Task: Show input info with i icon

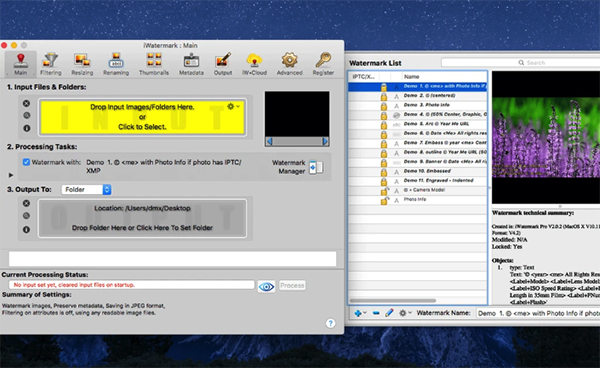Action: (26, 128)
